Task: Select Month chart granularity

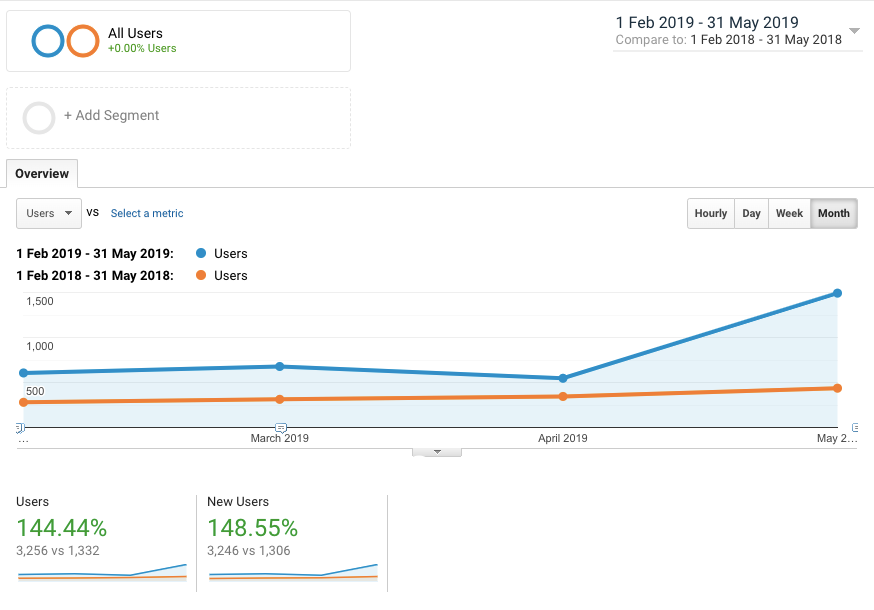Action: click(x=834, y=214)
